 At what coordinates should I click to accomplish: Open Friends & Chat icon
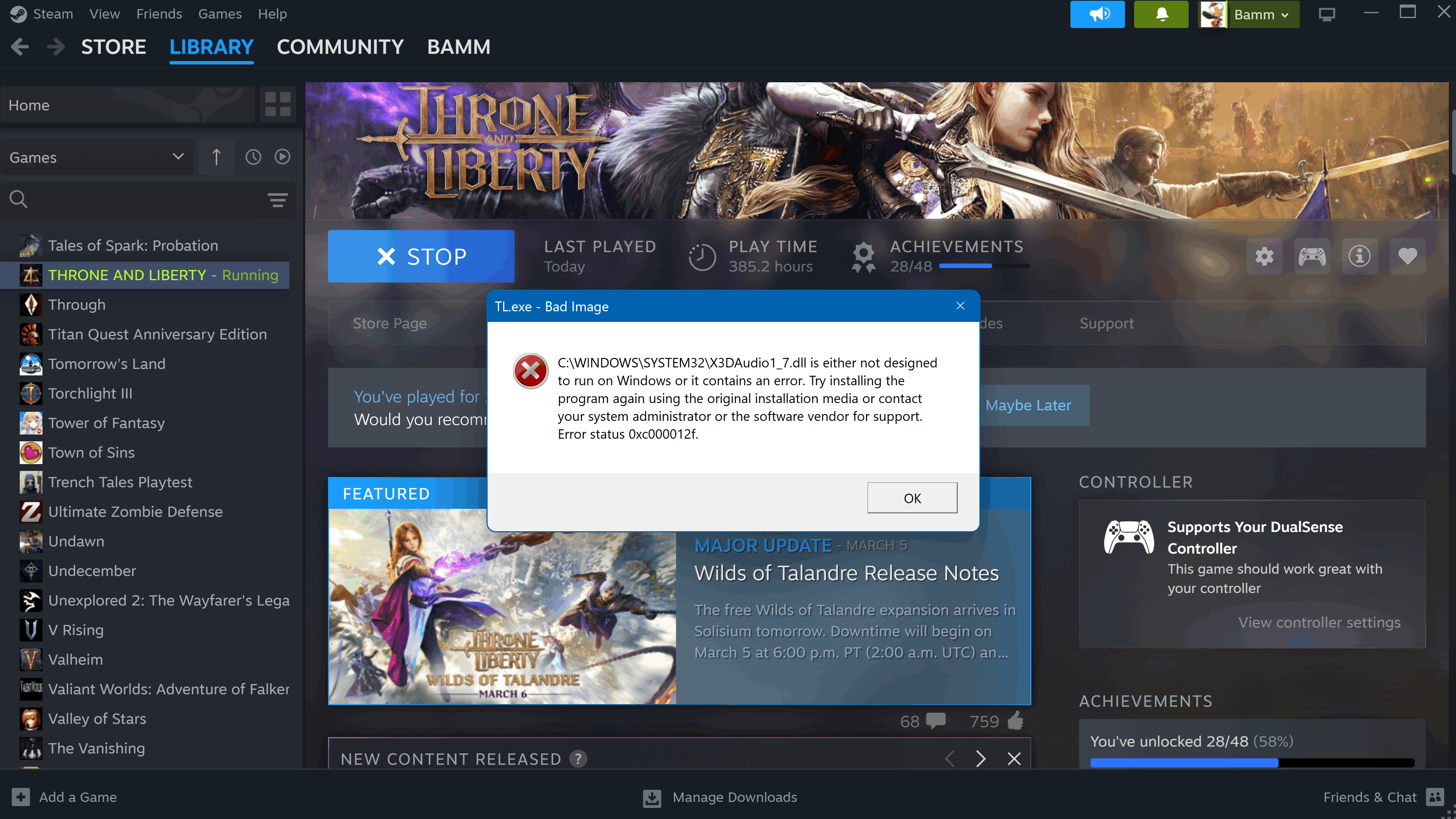click(1435, 797)
